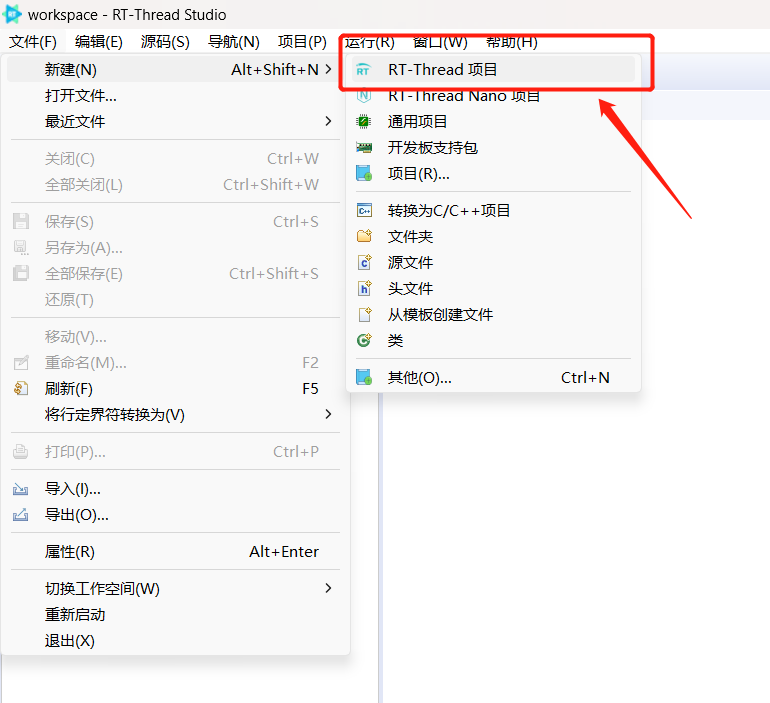Image resolution: width=770 pixels, height=703 pixels.
Task: Click the C file icon for 源文件
Action: [364, 262]
